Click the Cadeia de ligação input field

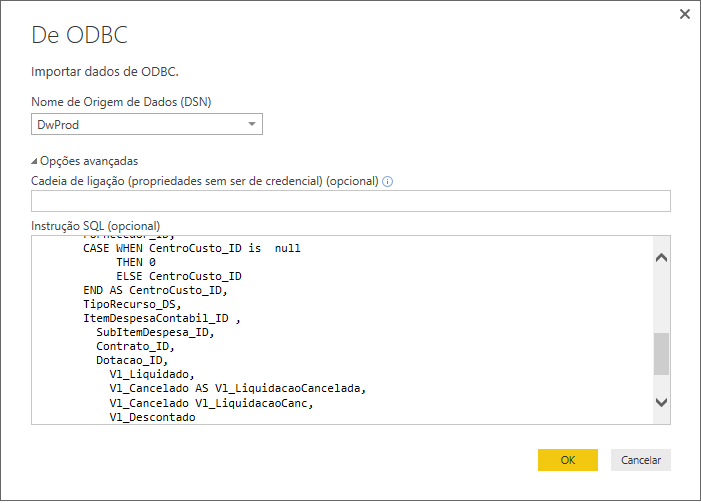[350, 201]
